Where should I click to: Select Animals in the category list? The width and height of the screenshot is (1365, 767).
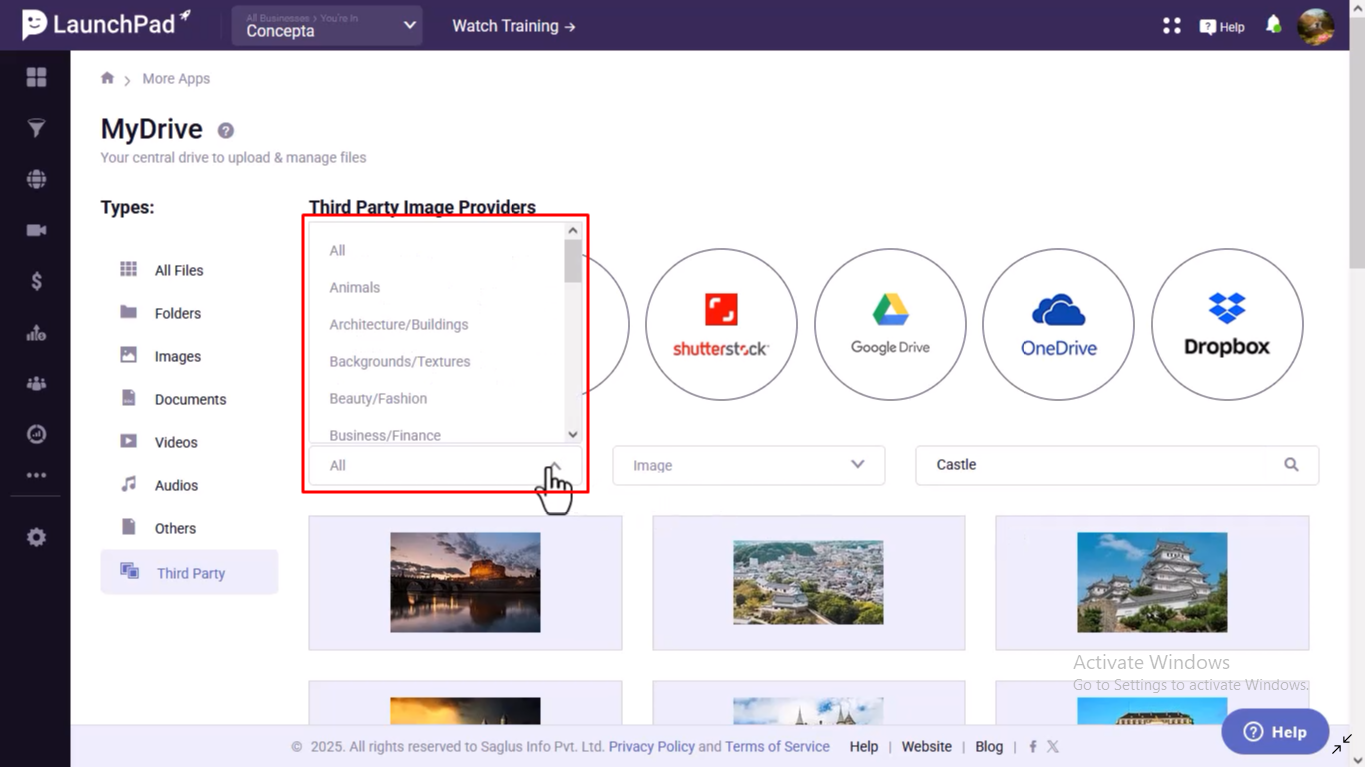pyautogui.click(x=355, y=288)
